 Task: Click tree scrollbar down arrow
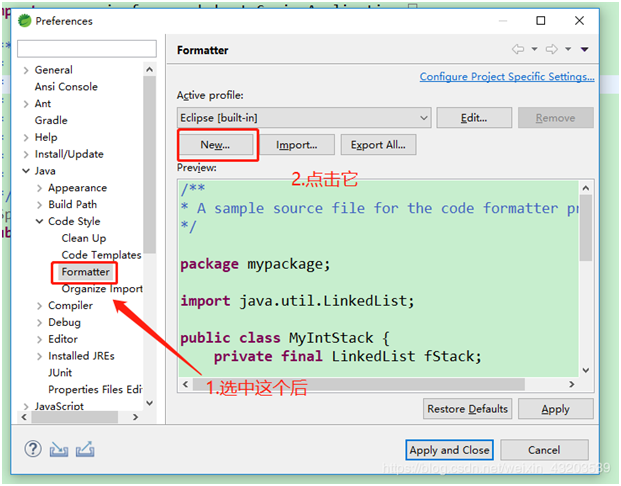pos(149,403)
